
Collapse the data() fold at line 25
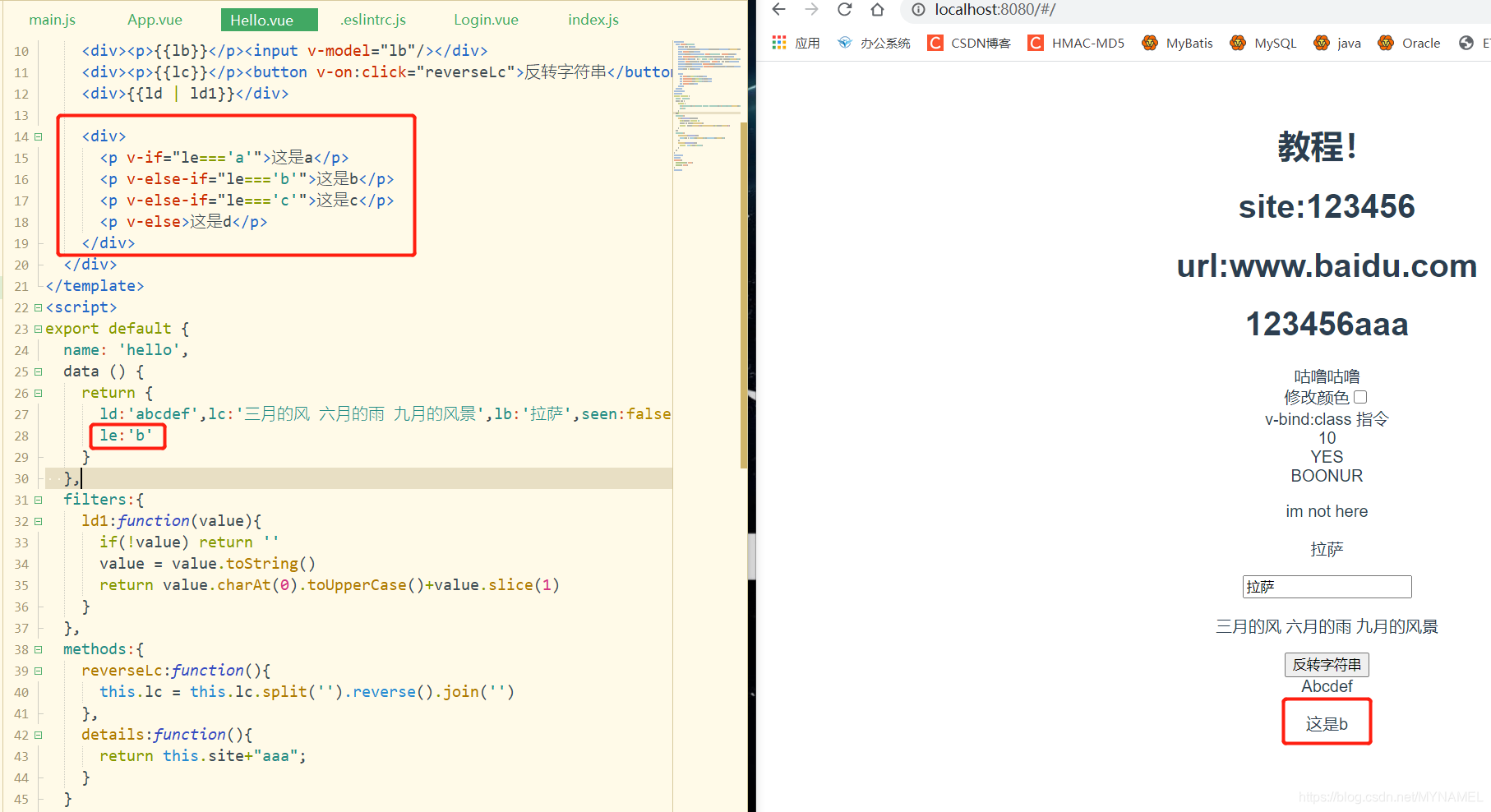(x=38, y=371)
